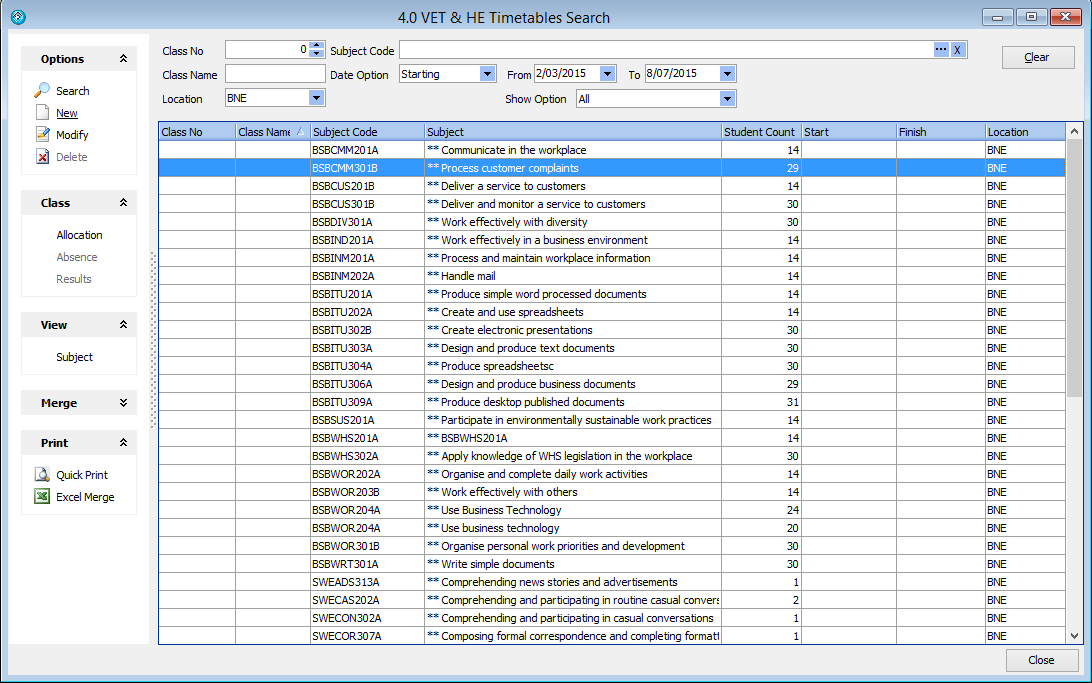Click the Excel Merge icon
The height and width of the screenshot is (683, 1092).
point(42,497)
